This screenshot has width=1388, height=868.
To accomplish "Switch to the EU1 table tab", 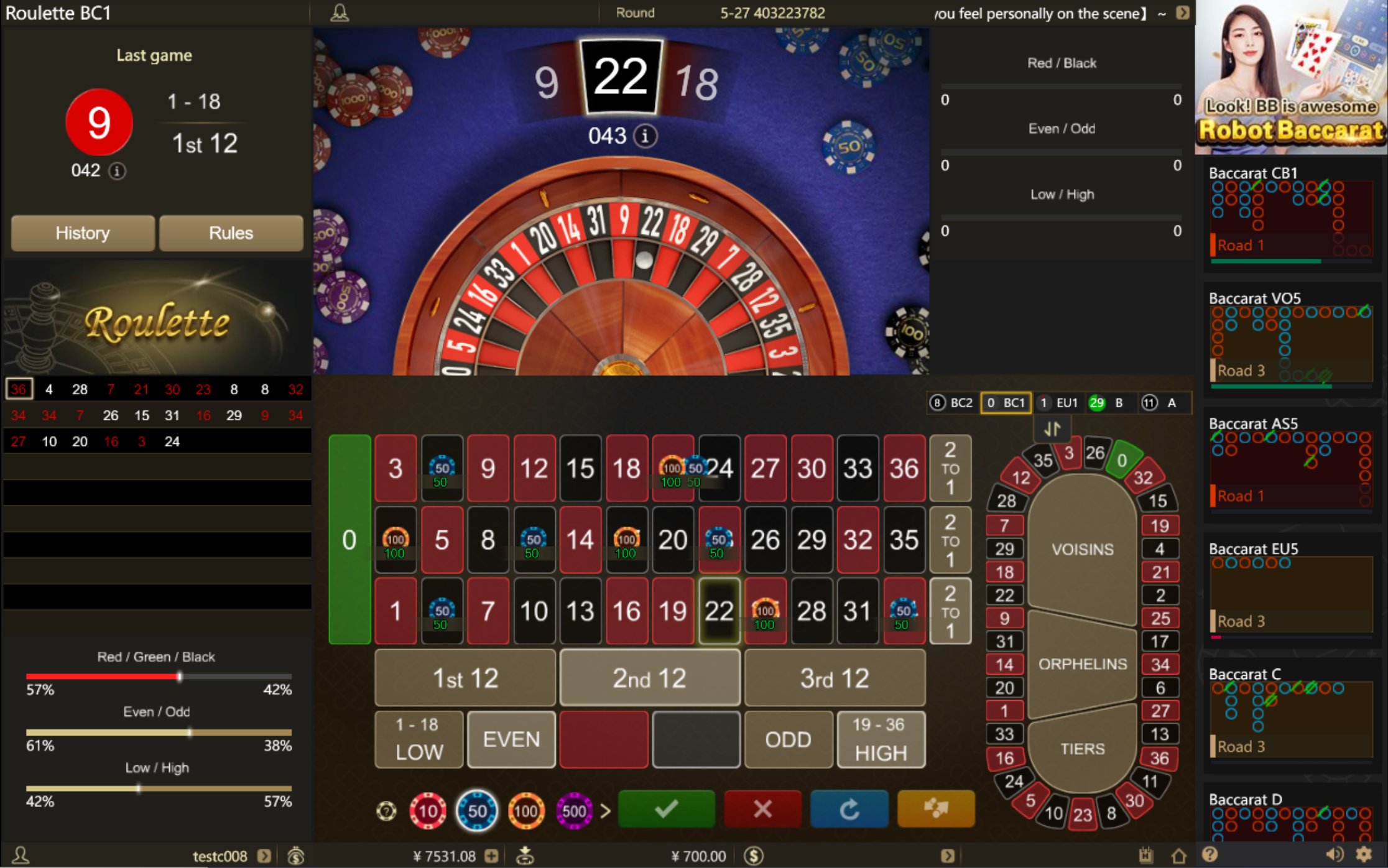I will click(x=1059, y=403).
